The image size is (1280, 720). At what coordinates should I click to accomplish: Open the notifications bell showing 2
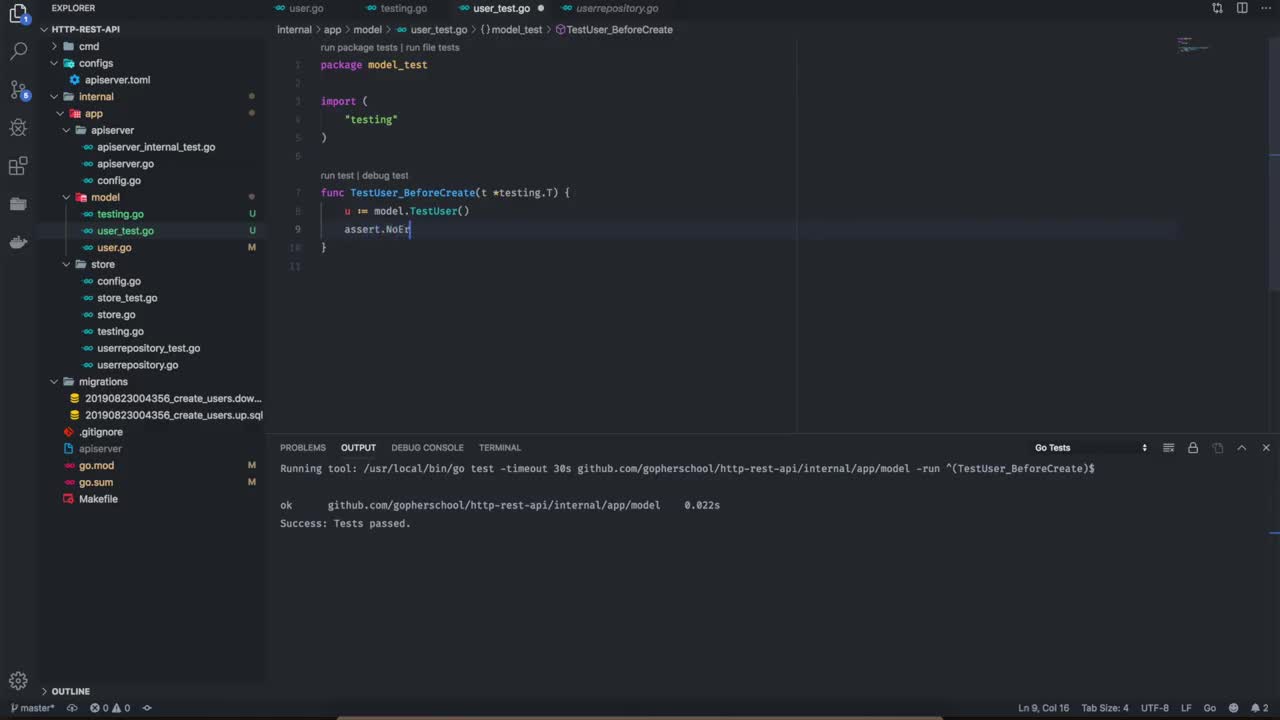pos(1259,708)
